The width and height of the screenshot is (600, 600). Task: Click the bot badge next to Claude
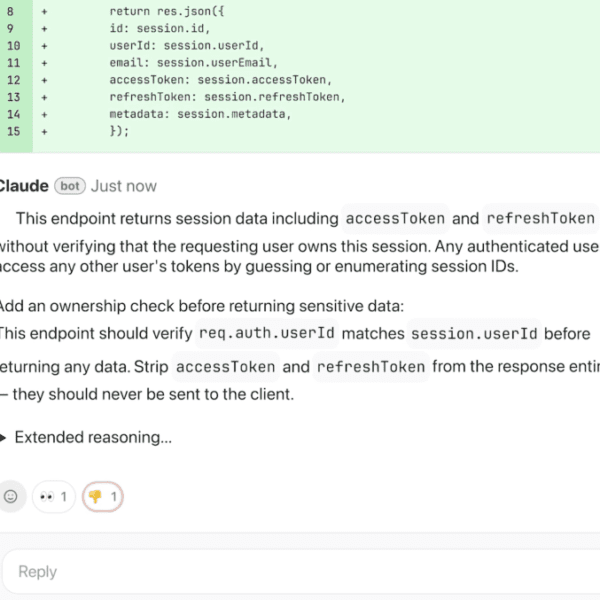coord(69,186)
